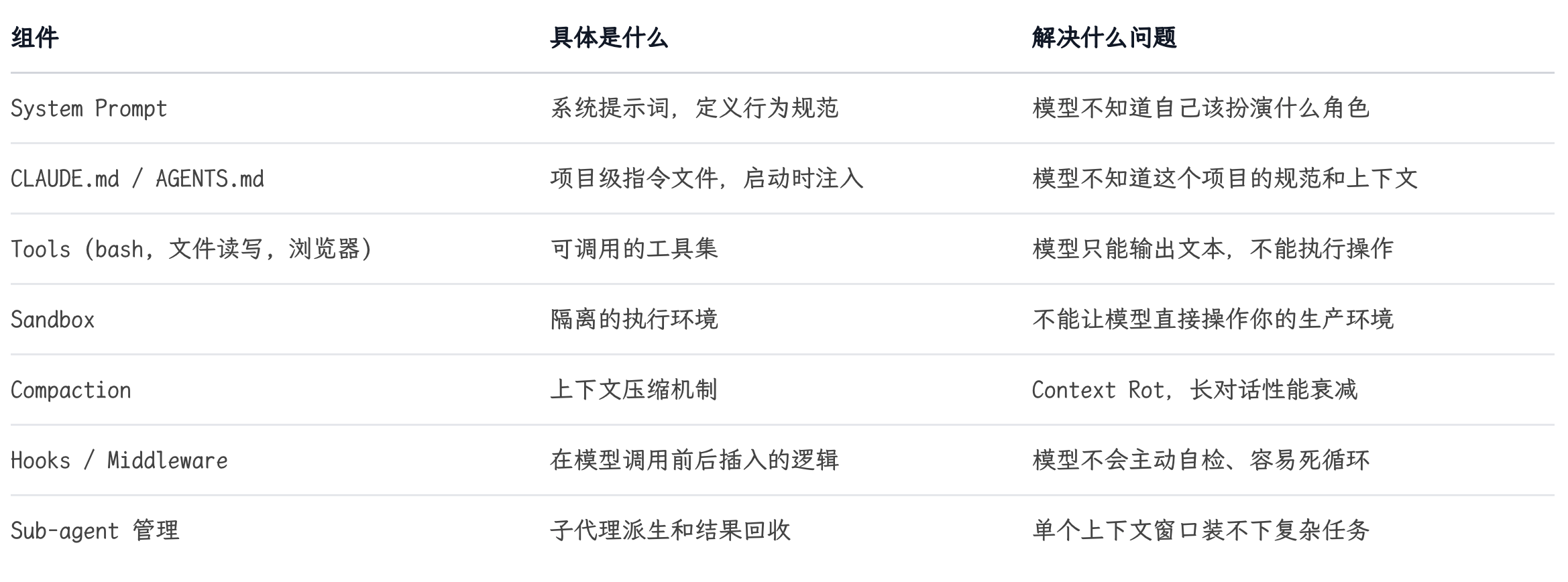Viewport: 1568px width, 582px height.
Task: Click the Context Rot，长对话性能衰减 cell
Action: tap(1194, 390)
